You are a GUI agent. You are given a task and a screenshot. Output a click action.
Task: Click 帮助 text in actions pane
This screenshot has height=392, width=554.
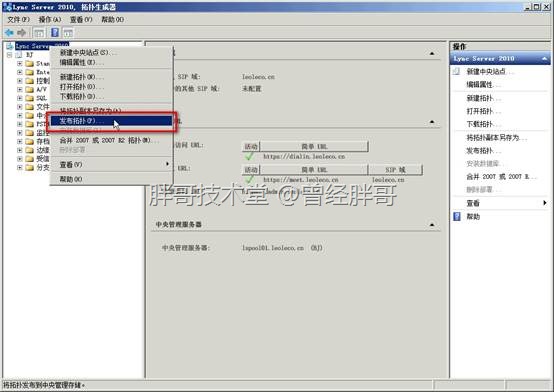pyautogui.click(x=473, y=216)
